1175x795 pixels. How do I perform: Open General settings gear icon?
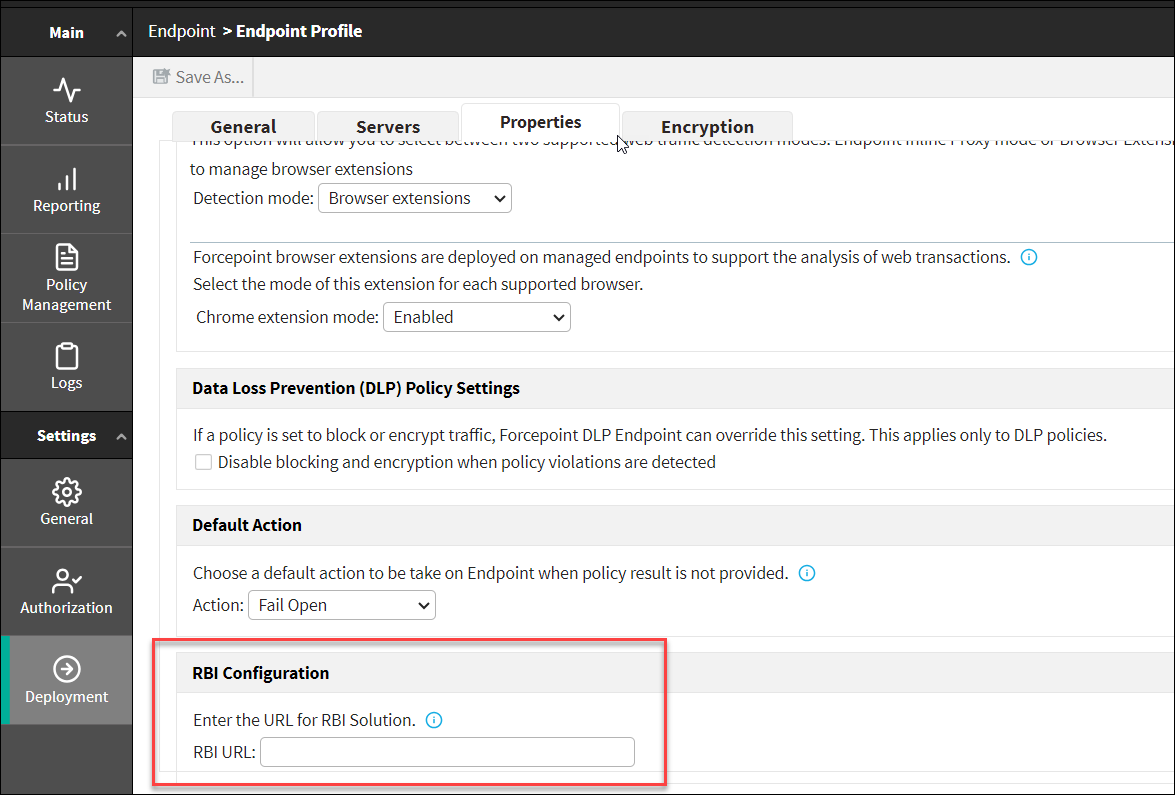click(x=66, y=492)
